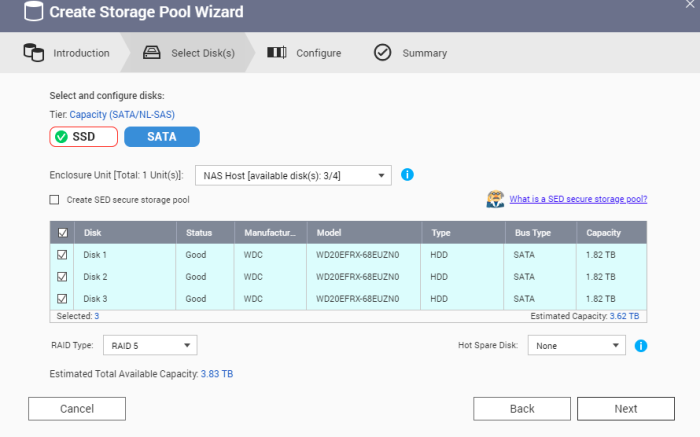Toggle the select-all disks header checkbox
Screen dimensions: 700x437
click(62, 233)
